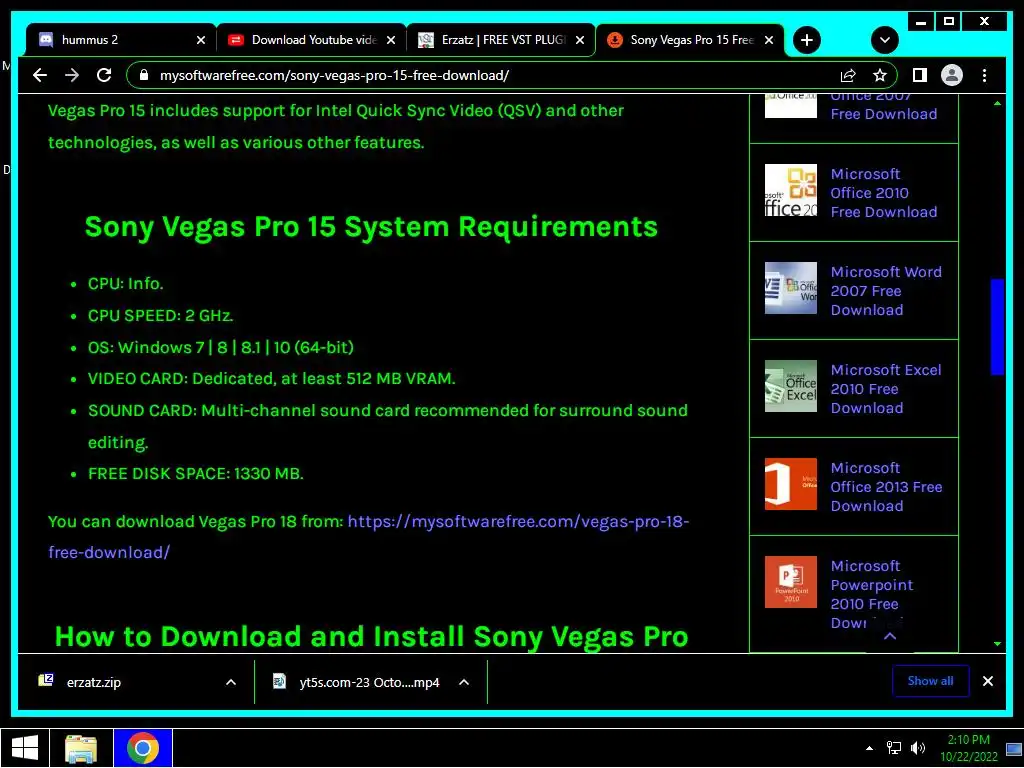
Task: Click the scrollbar down arrow
Action: 997,644
